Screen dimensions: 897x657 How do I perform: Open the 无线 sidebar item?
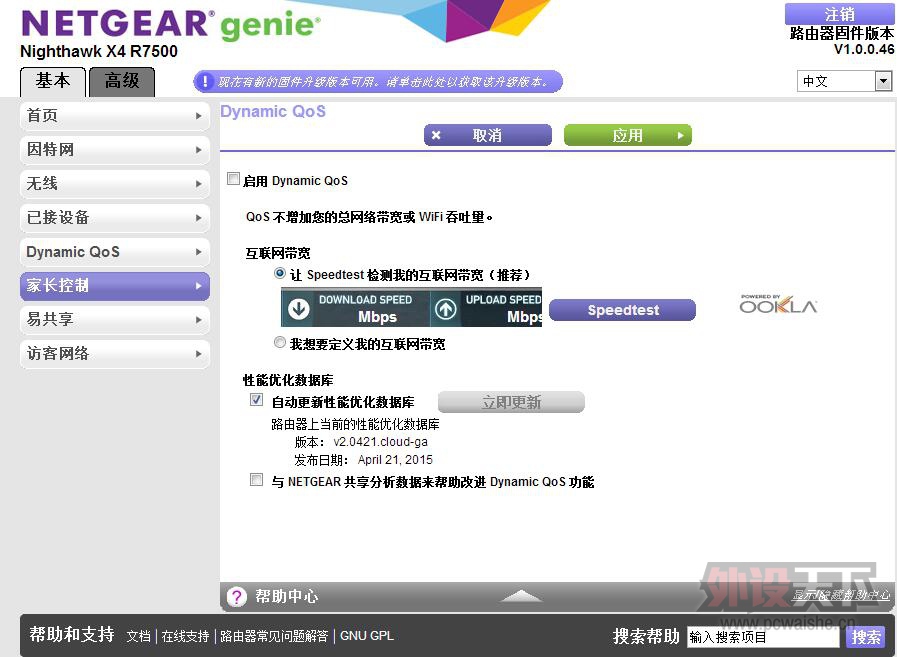(115, 184)
